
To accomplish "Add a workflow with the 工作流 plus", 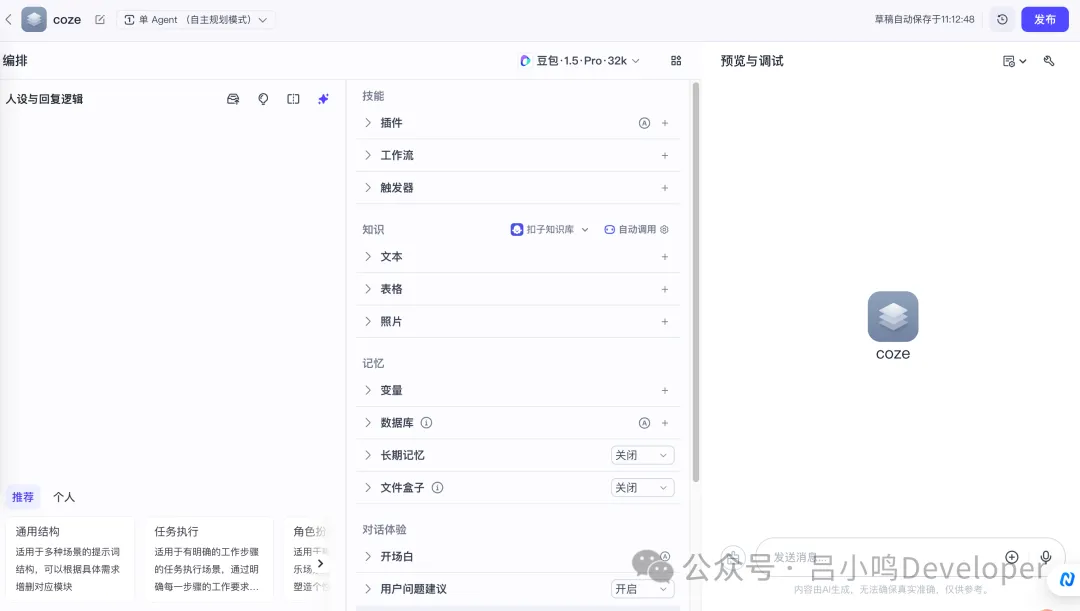I will coord(665,156).
